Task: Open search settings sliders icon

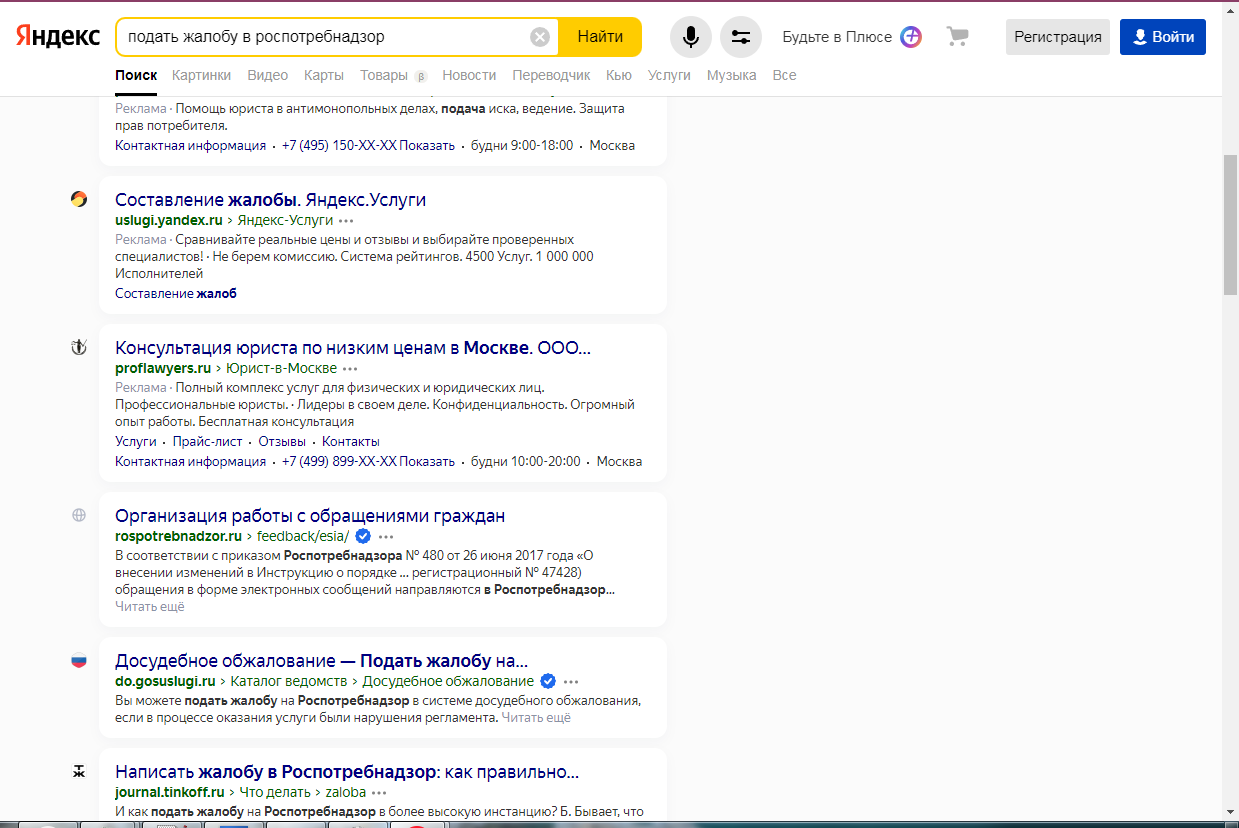Action: 741,37
